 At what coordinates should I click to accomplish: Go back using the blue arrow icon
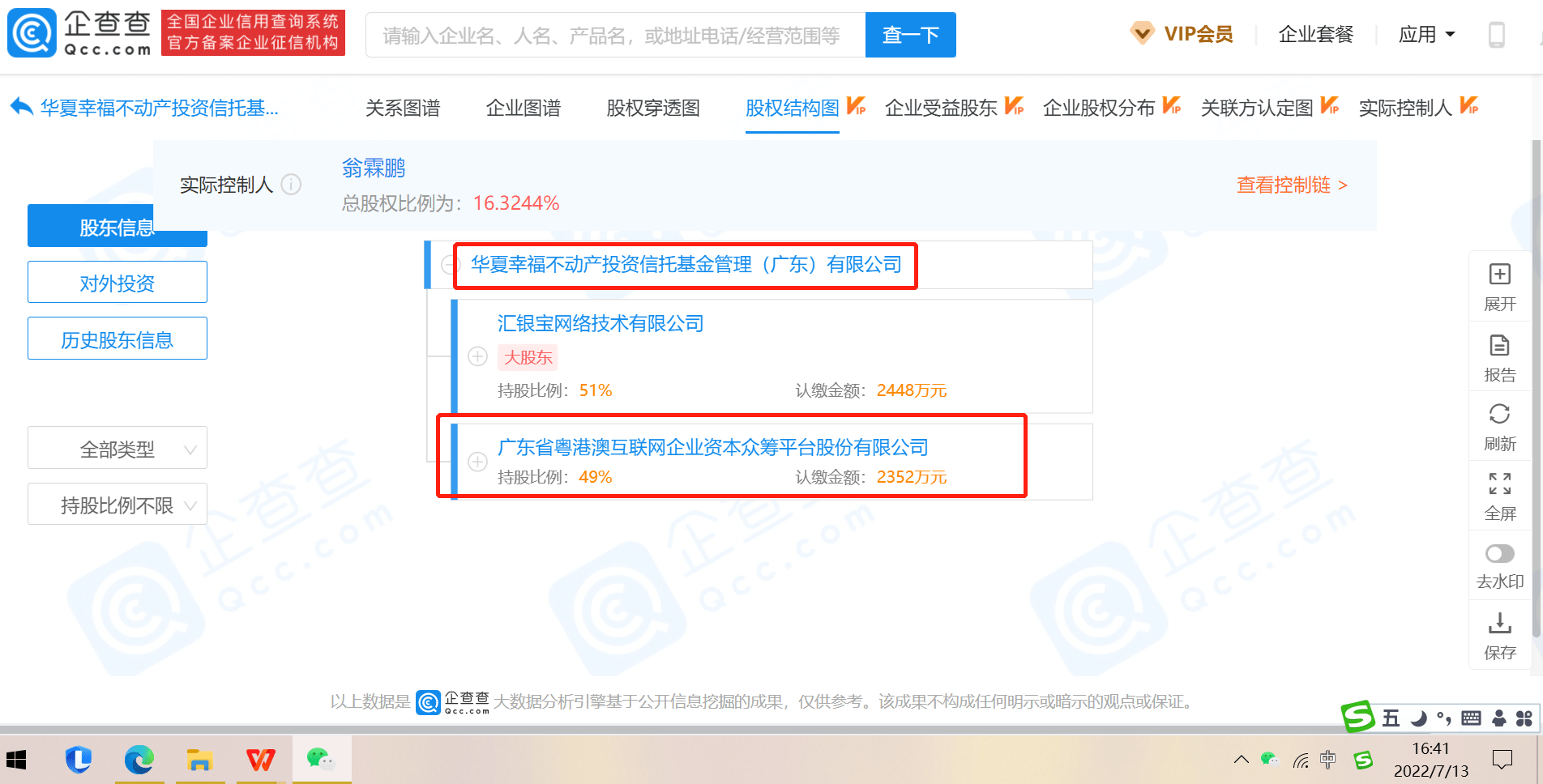point(21,107)
